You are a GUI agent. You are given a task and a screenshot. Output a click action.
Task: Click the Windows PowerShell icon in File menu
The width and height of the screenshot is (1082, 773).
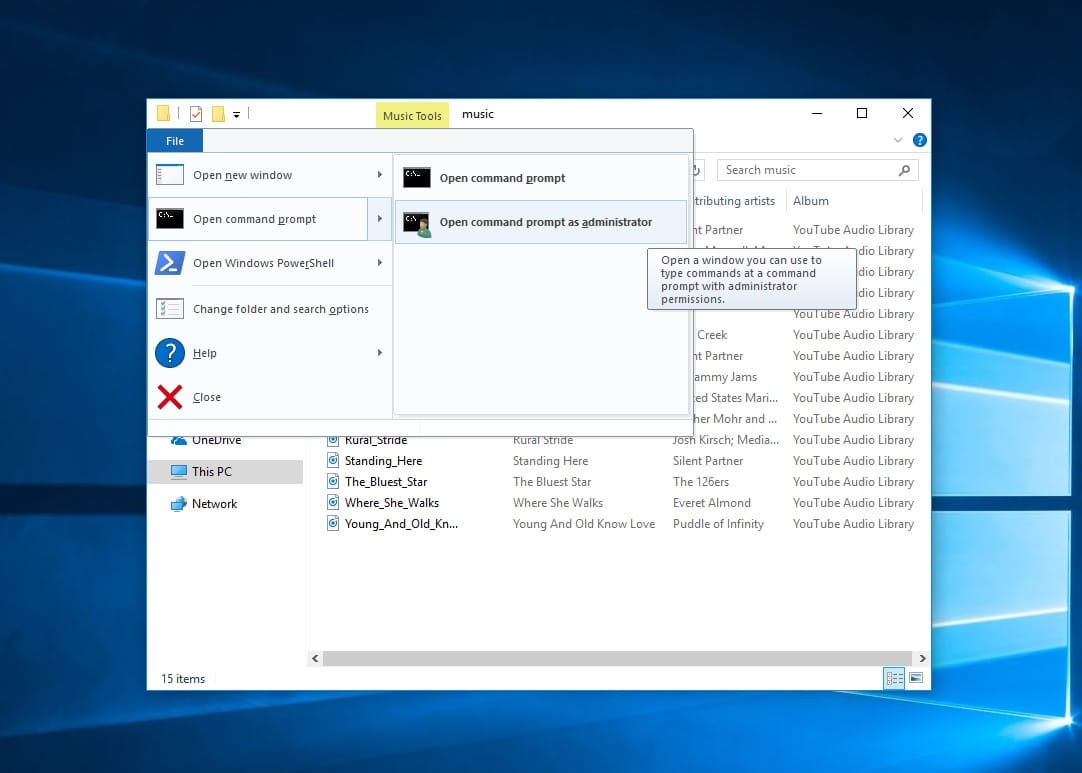point(170,263)
